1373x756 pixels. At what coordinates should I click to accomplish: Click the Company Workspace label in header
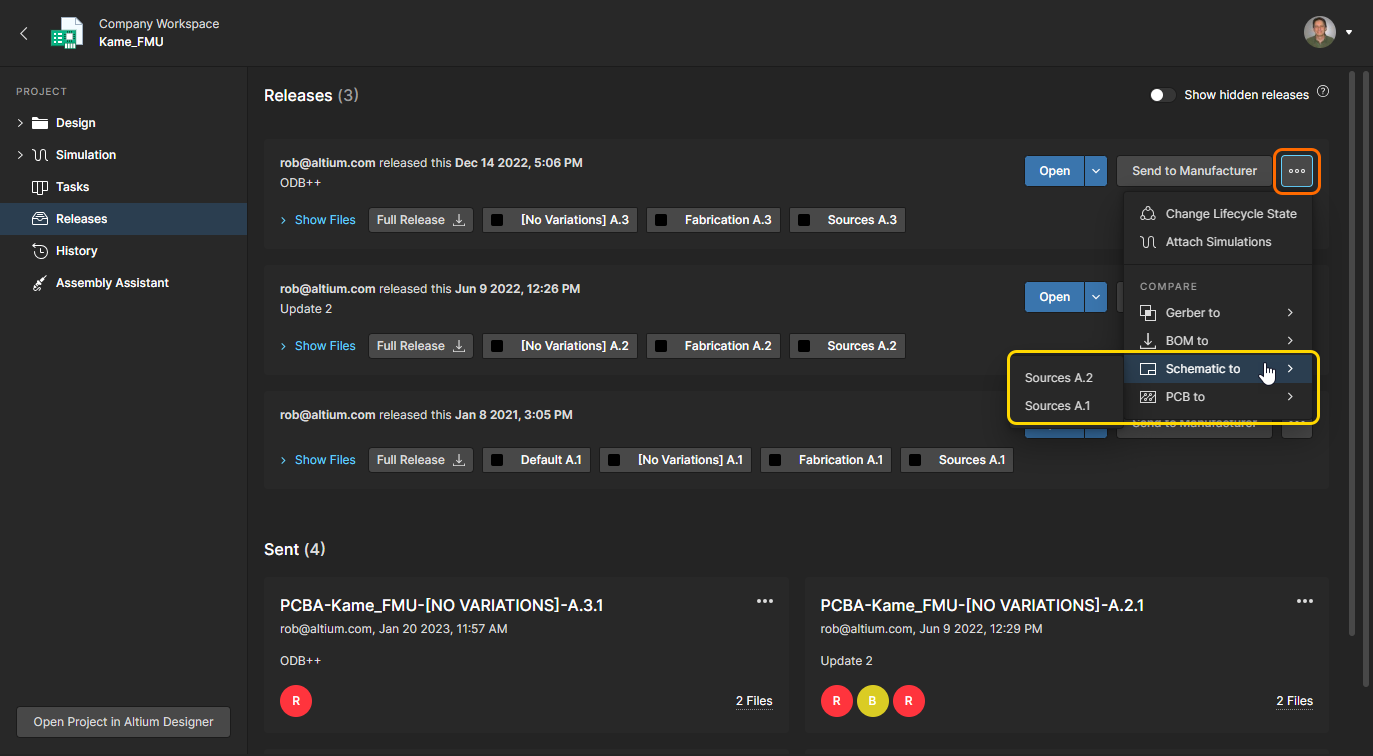point(159,24)
